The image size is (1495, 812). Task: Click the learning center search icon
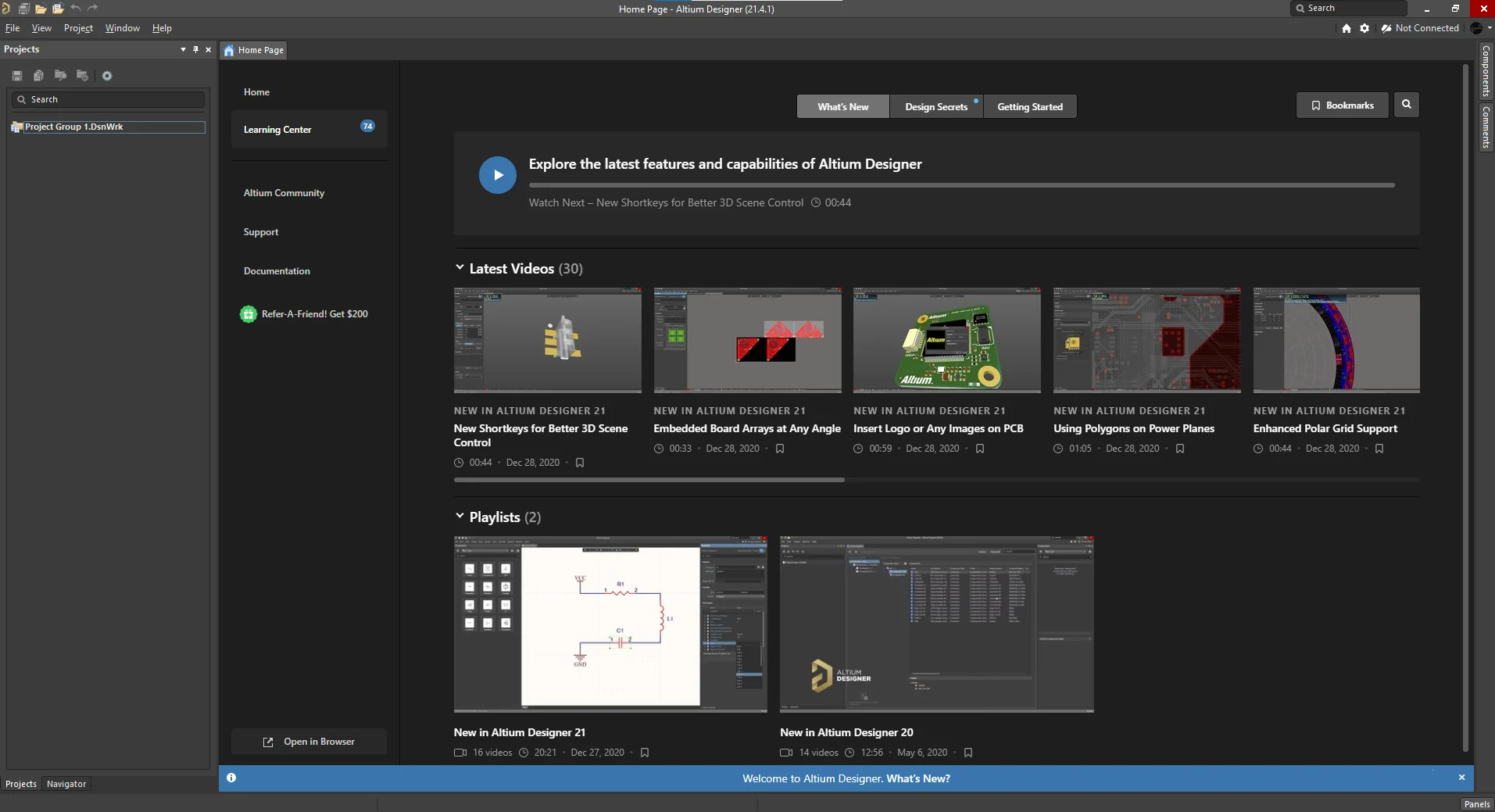coord(1406,105)
